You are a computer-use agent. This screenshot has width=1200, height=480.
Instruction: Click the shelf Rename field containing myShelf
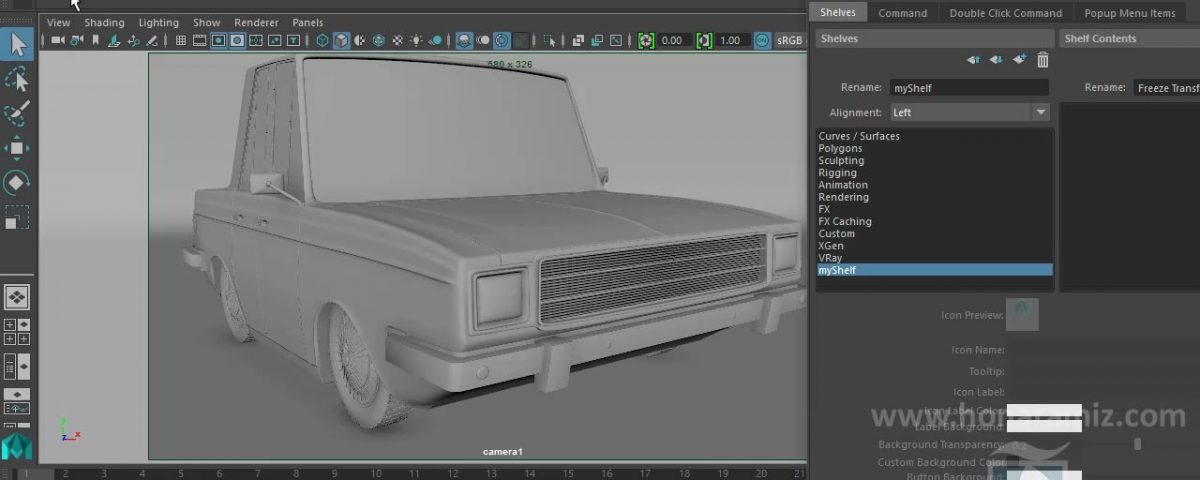(969, 88)
